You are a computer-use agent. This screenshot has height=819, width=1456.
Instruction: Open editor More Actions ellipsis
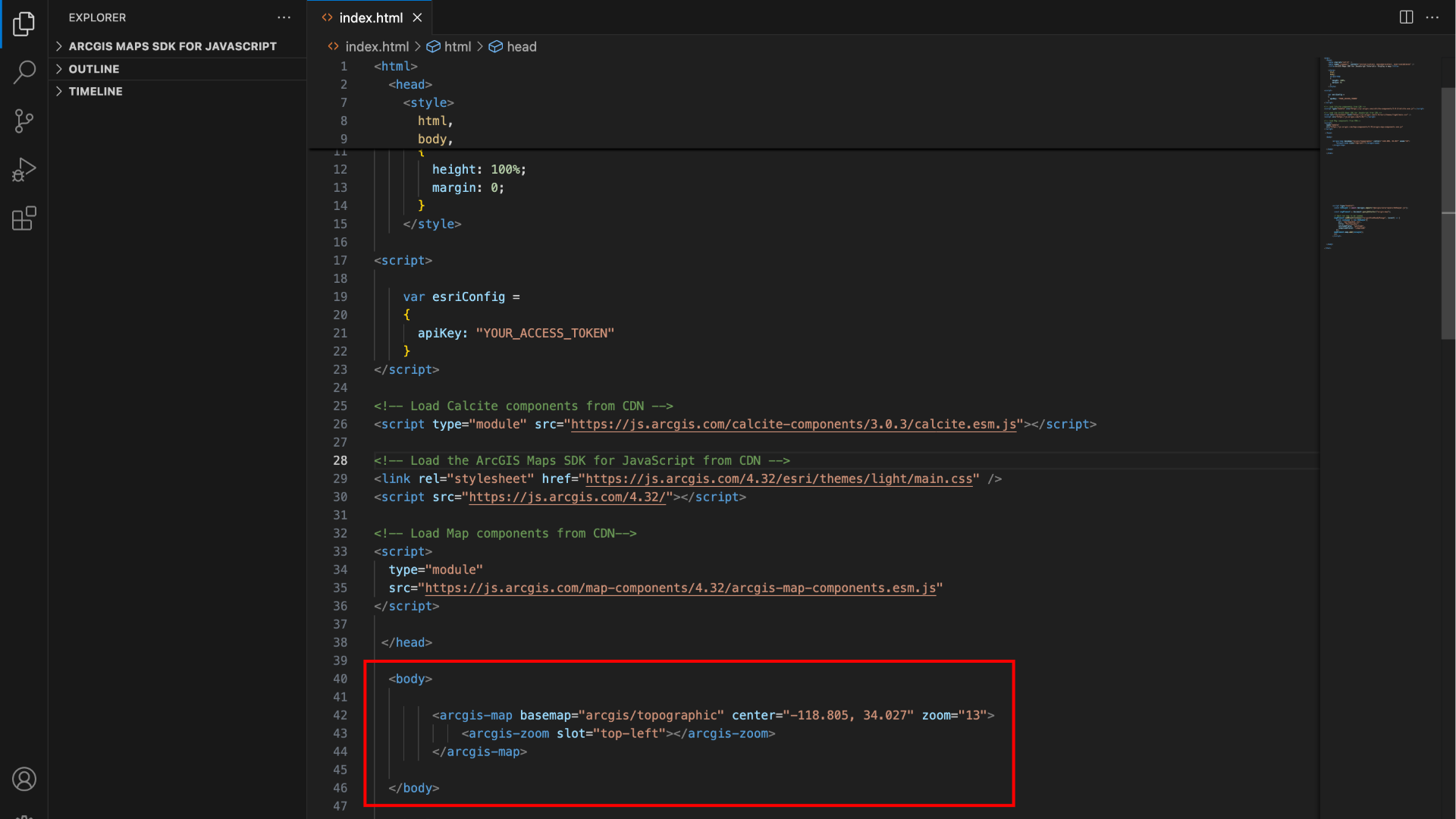coord(1432,17)
